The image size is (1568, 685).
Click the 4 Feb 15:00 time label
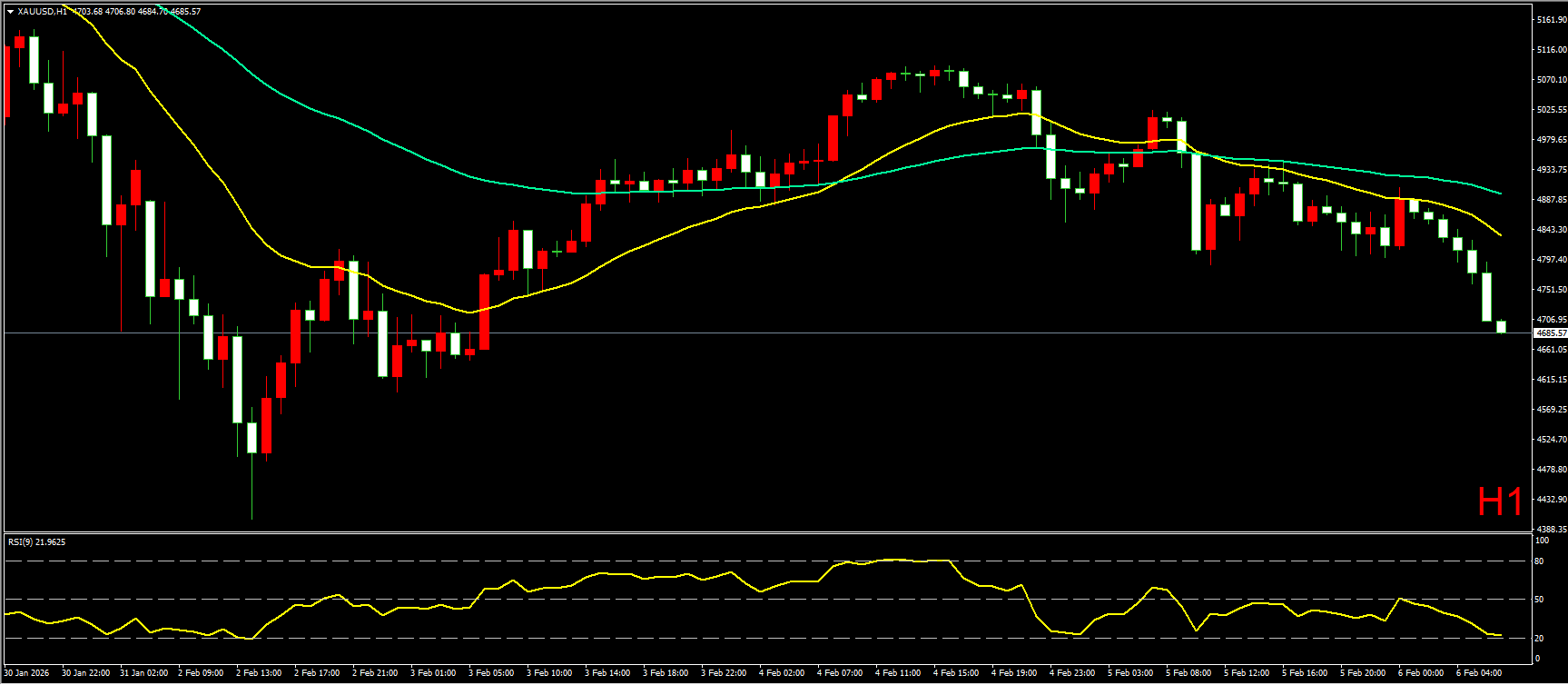click(x=956, y=673)
